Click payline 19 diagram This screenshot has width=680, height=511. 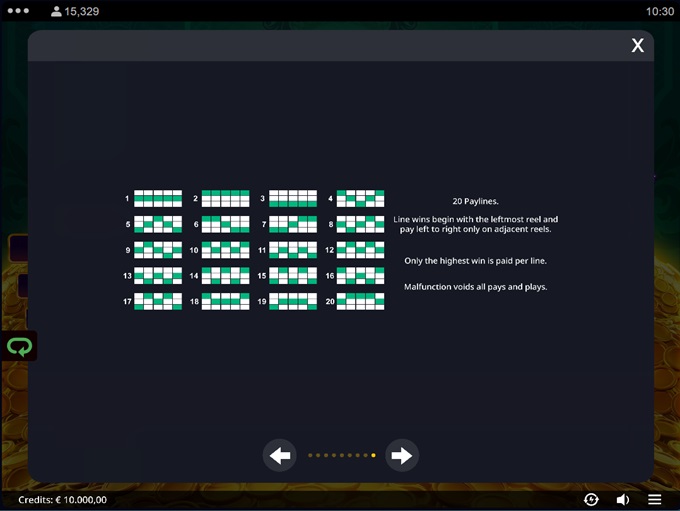click(293, 301)
